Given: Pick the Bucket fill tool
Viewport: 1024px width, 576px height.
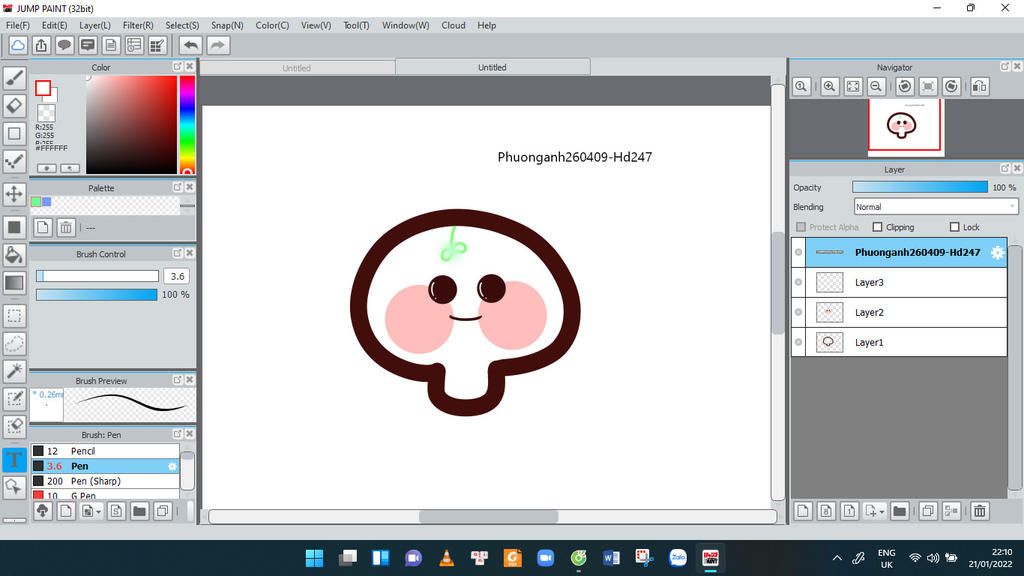Looking at the screenshot, I should click(14, 255).
